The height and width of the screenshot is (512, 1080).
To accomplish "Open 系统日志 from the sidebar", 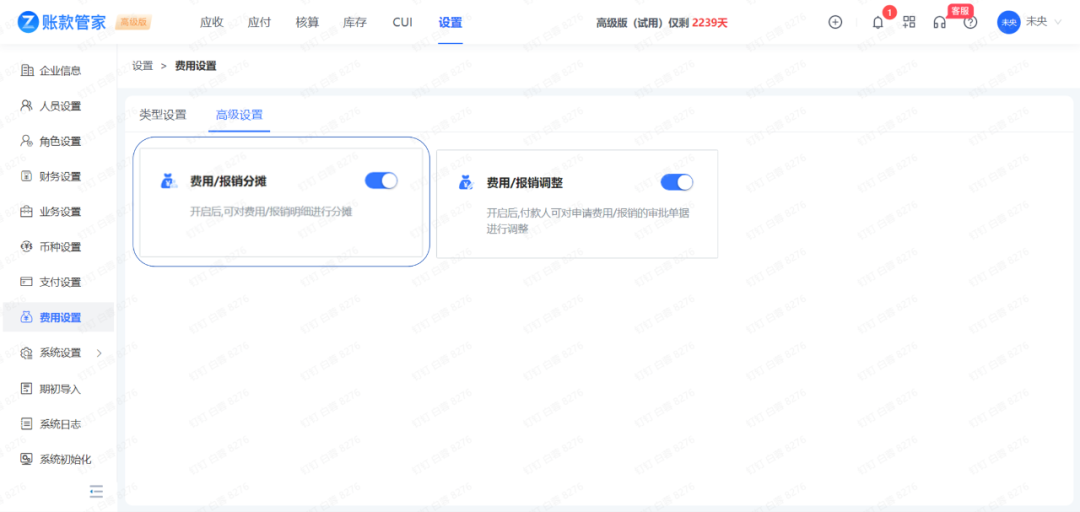I will tap(60, 424).
